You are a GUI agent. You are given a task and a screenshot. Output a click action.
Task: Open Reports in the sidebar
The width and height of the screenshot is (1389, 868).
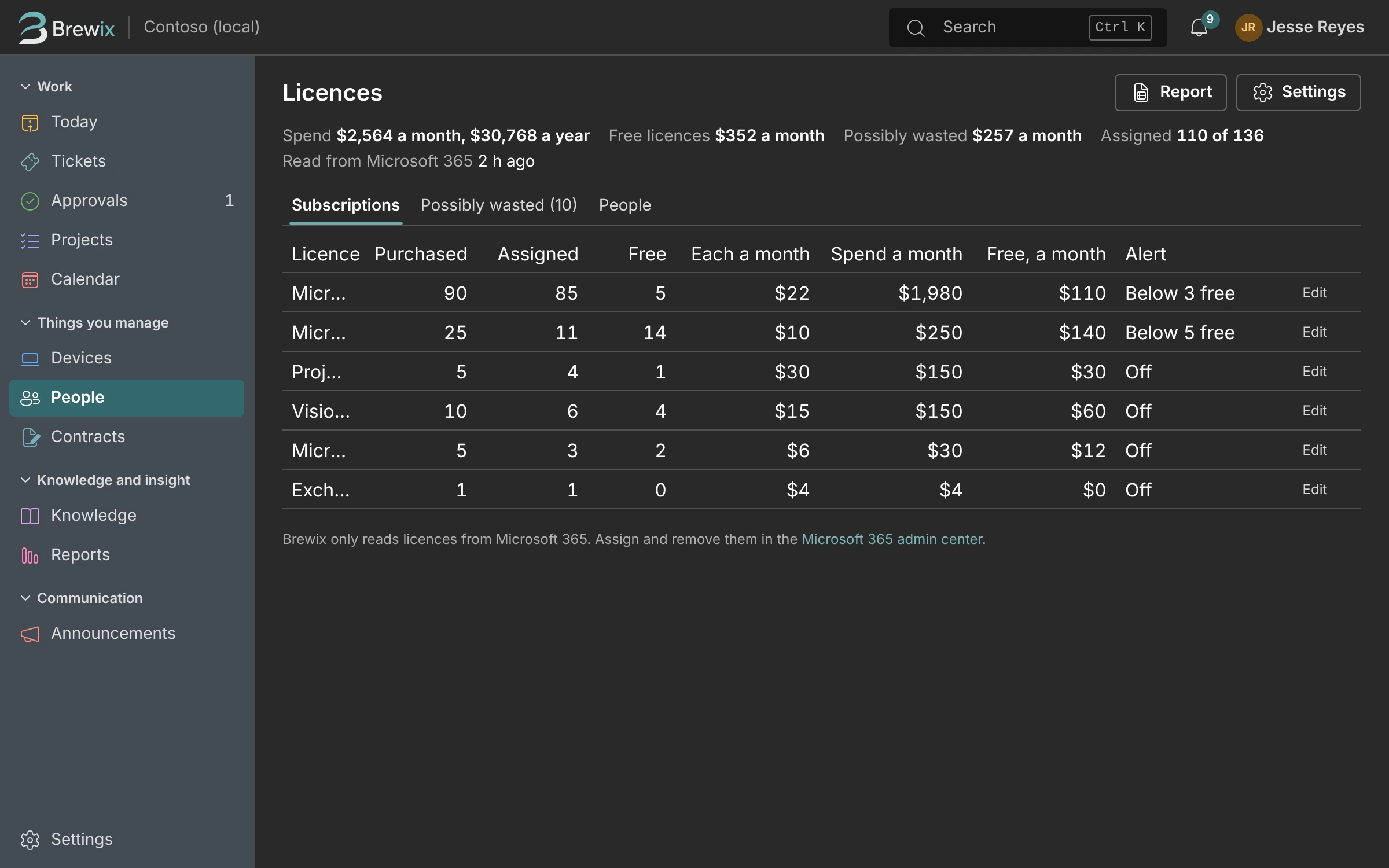(x=127, y=555)
